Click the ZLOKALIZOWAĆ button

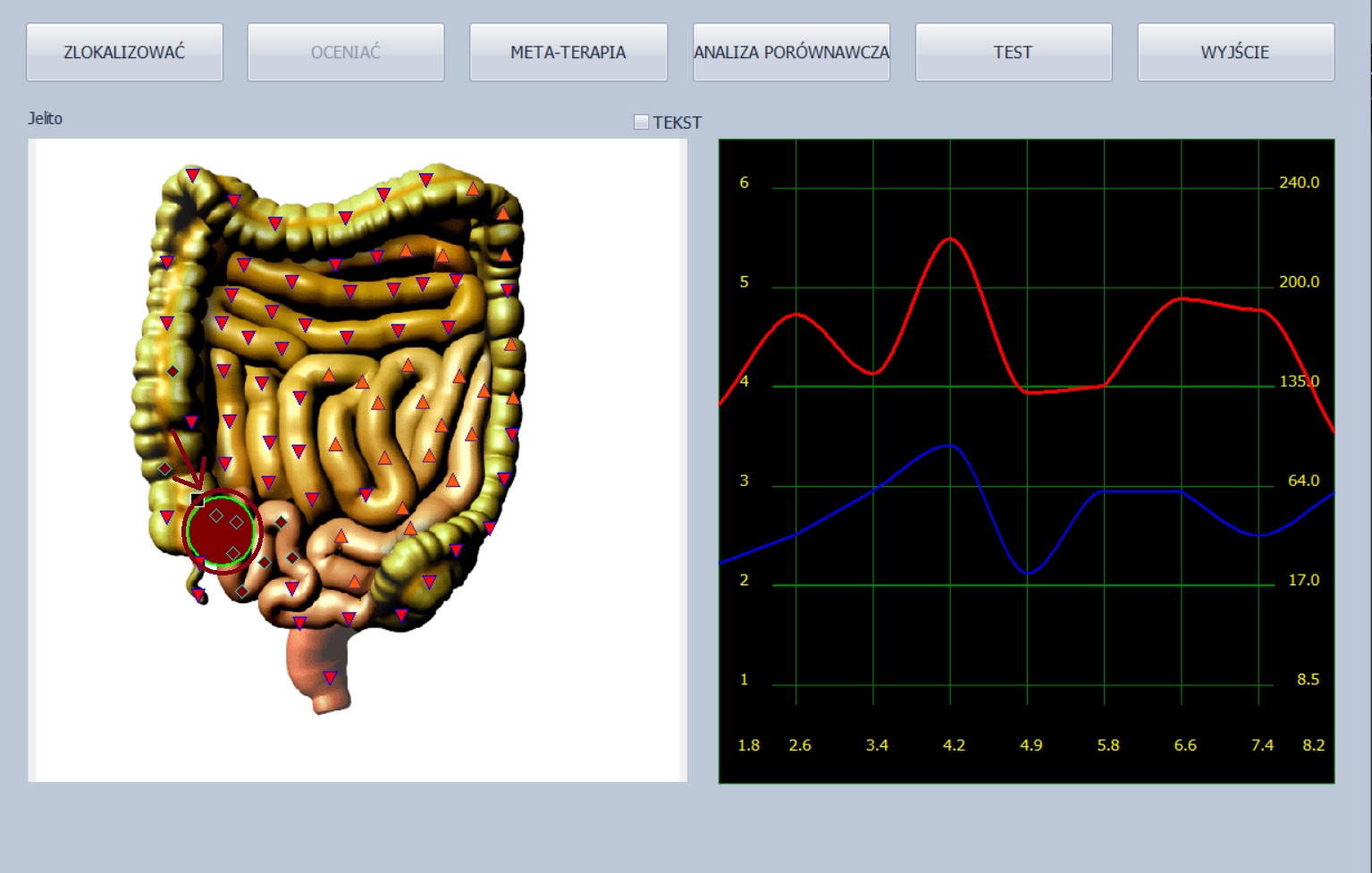point(124,52)
